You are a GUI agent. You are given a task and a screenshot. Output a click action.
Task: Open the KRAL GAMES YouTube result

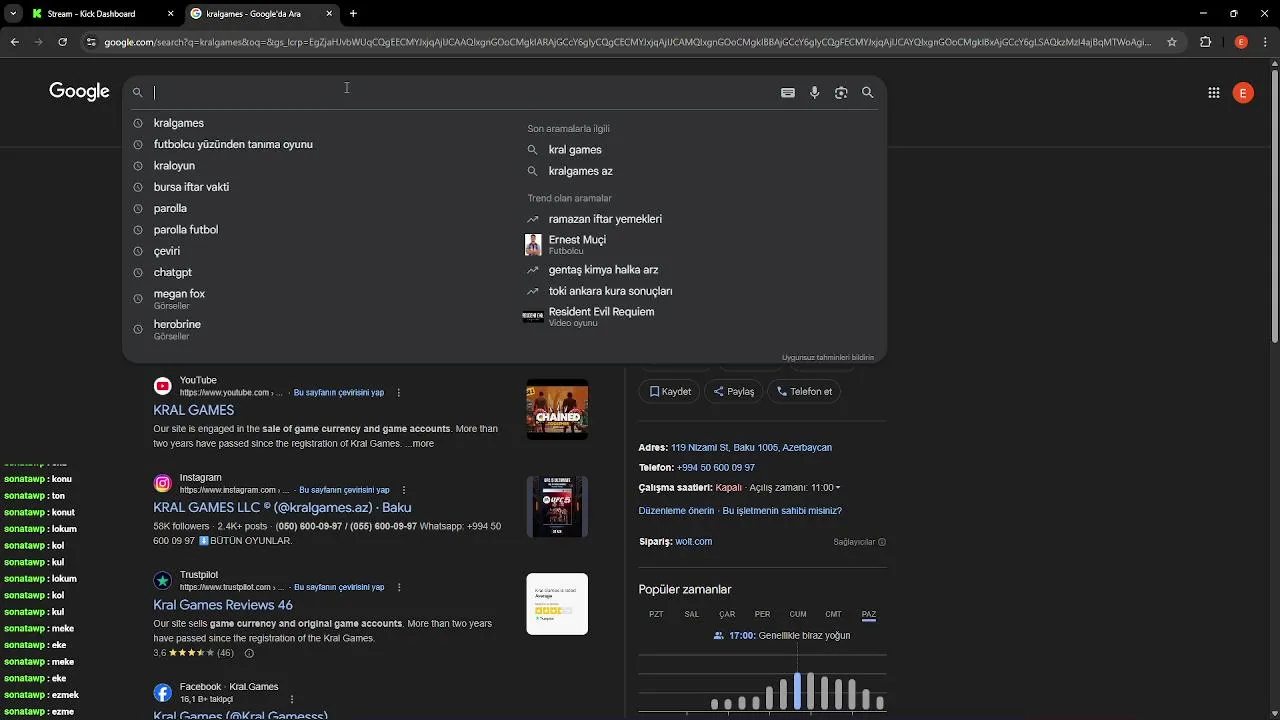193,410
